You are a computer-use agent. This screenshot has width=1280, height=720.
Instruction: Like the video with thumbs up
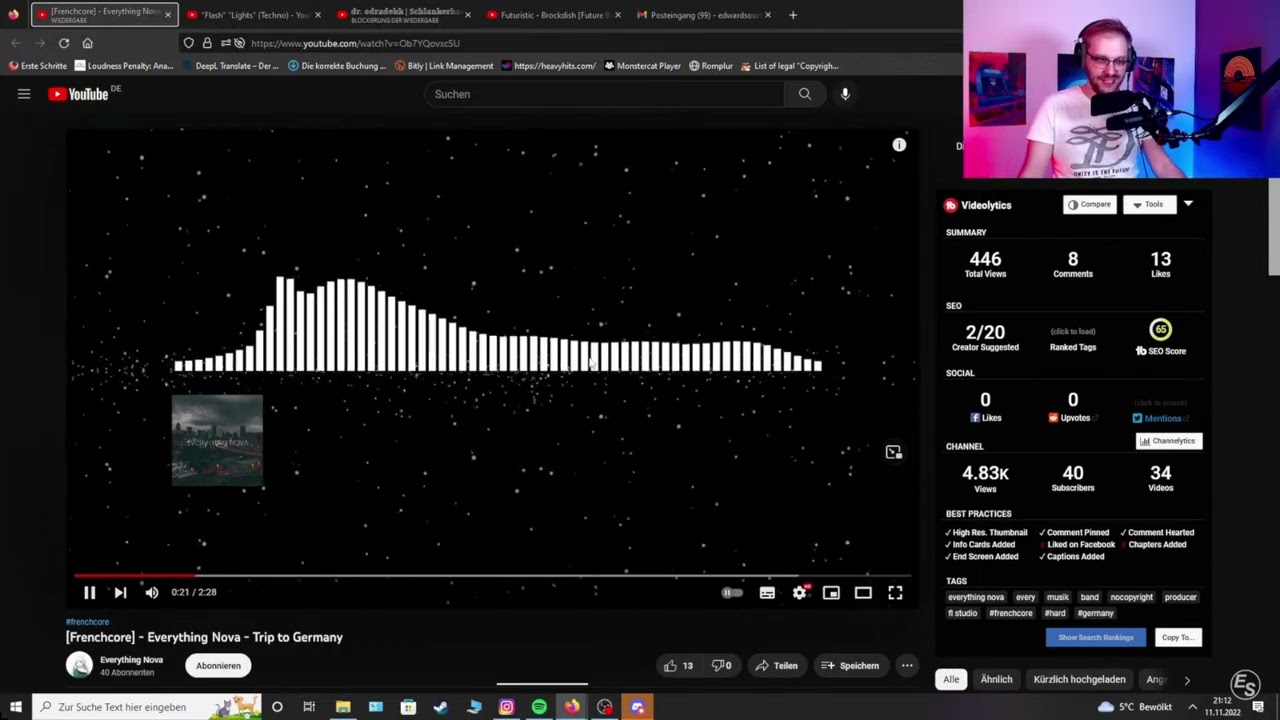(678, 666)
